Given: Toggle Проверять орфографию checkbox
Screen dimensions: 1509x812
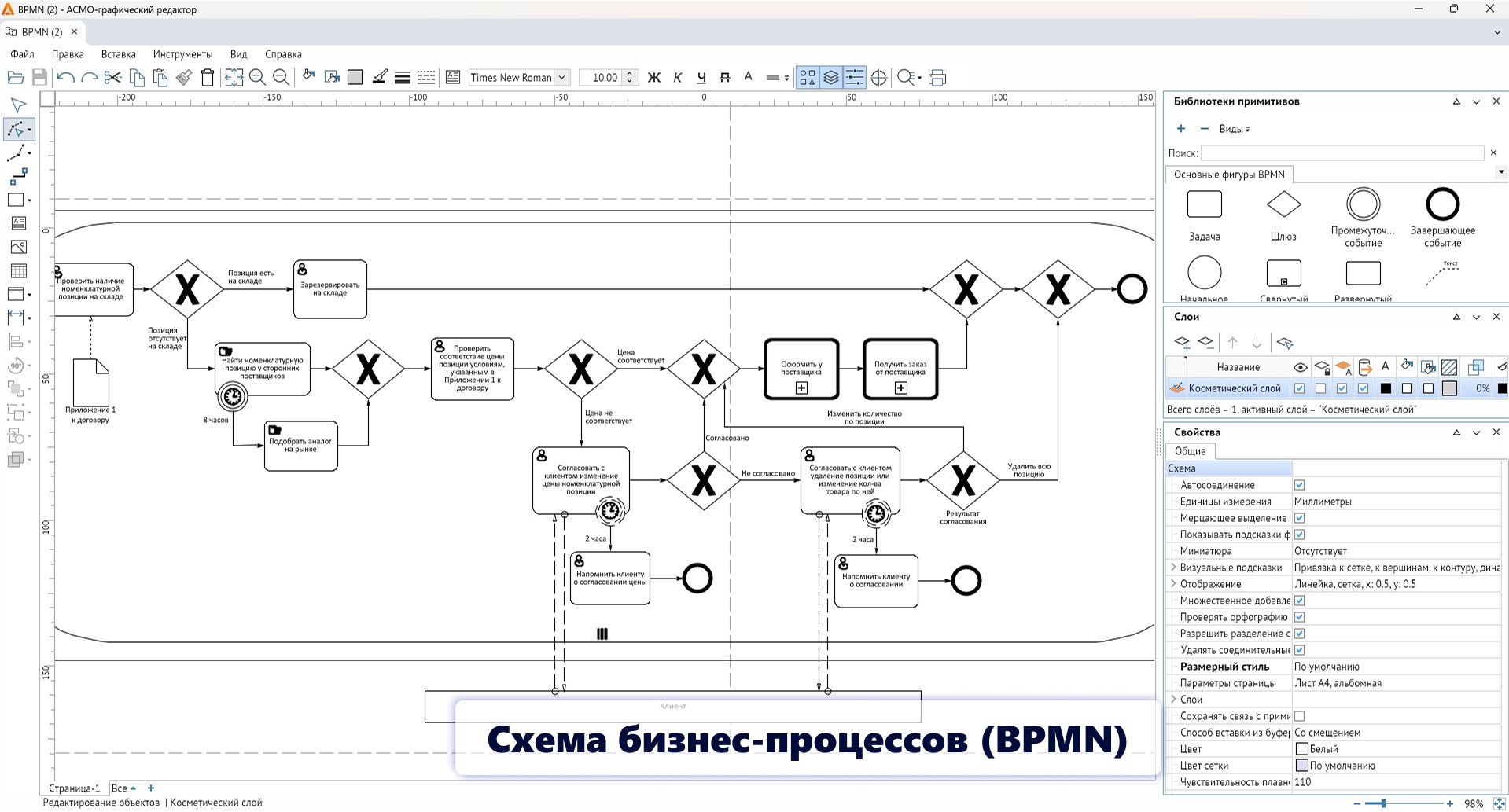Looking at the screenshot, I should point(1299,617).
